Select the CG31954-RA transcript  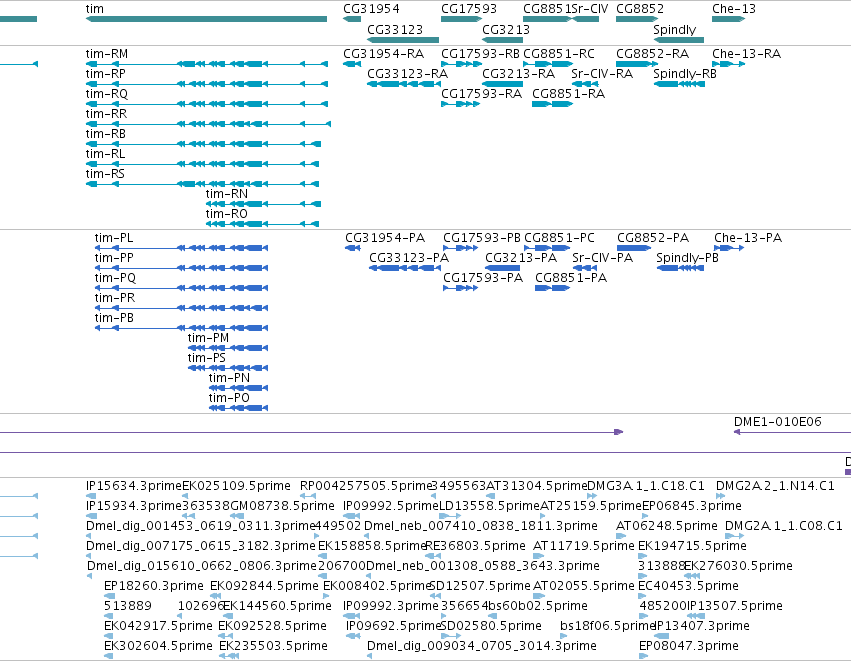point(352,64)
